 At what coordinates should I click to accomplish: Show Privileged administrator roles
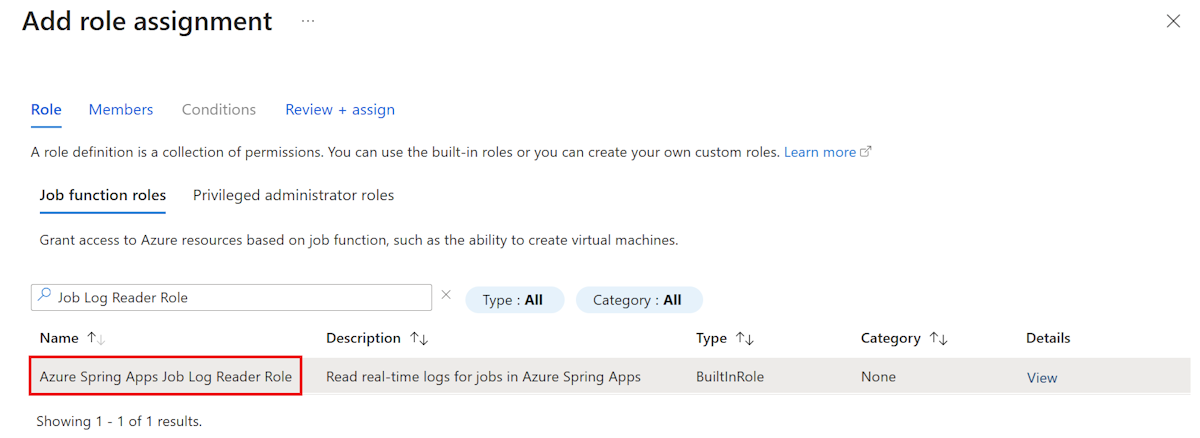(293, 195)
